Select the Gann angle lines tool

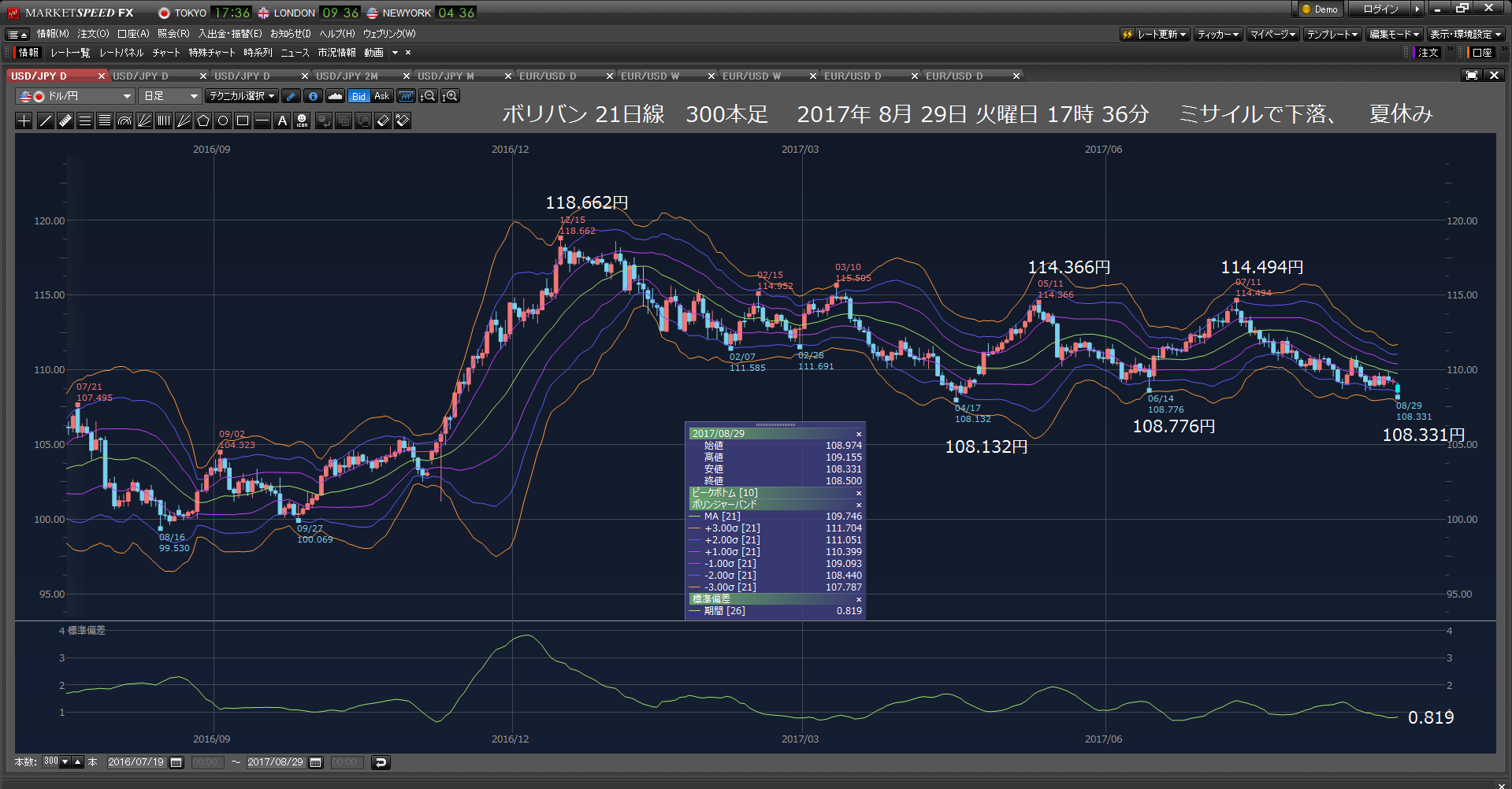point(184,120)
